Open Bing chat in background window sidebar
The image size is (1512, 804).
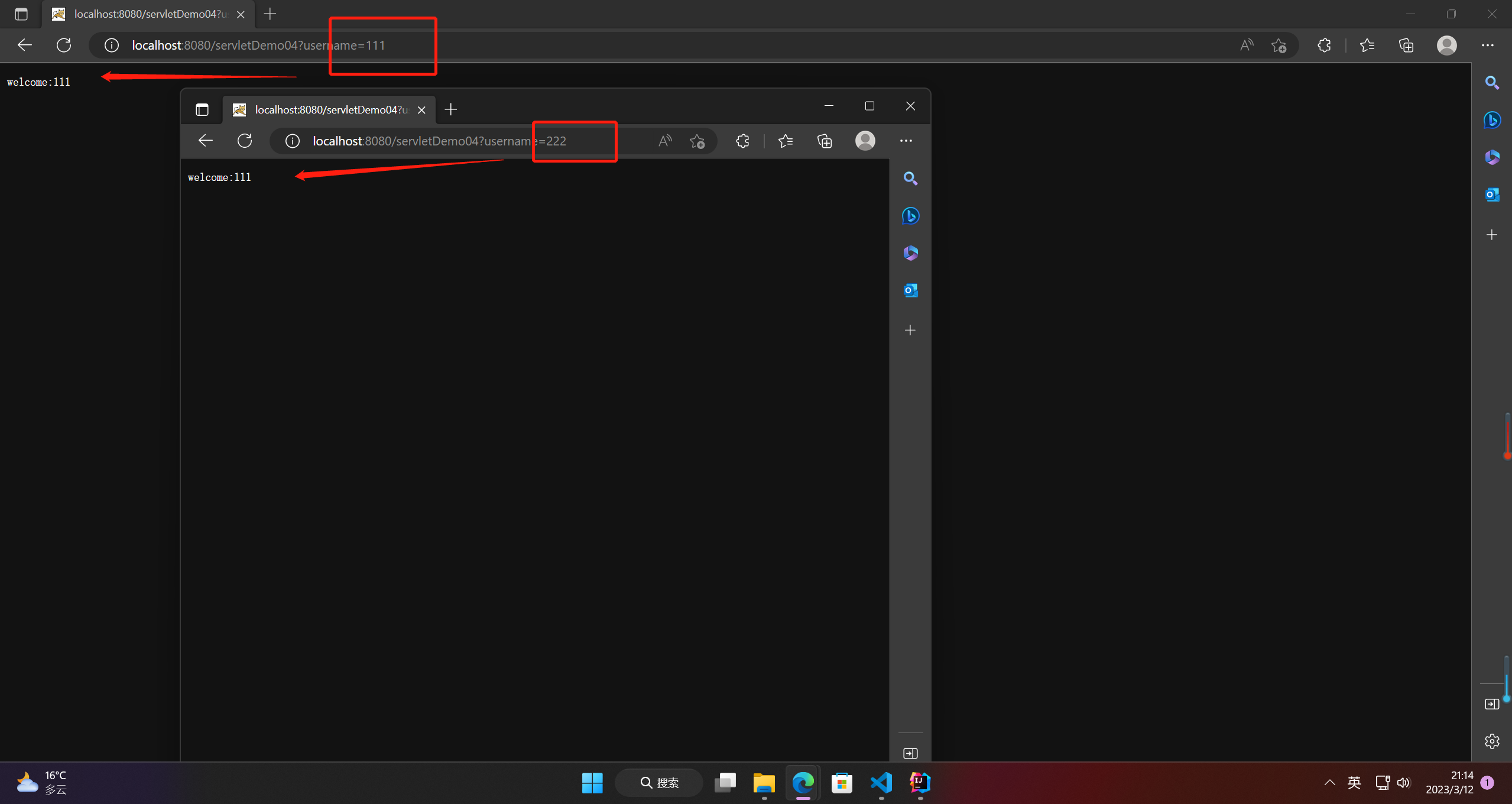[x=1492, y=120]
